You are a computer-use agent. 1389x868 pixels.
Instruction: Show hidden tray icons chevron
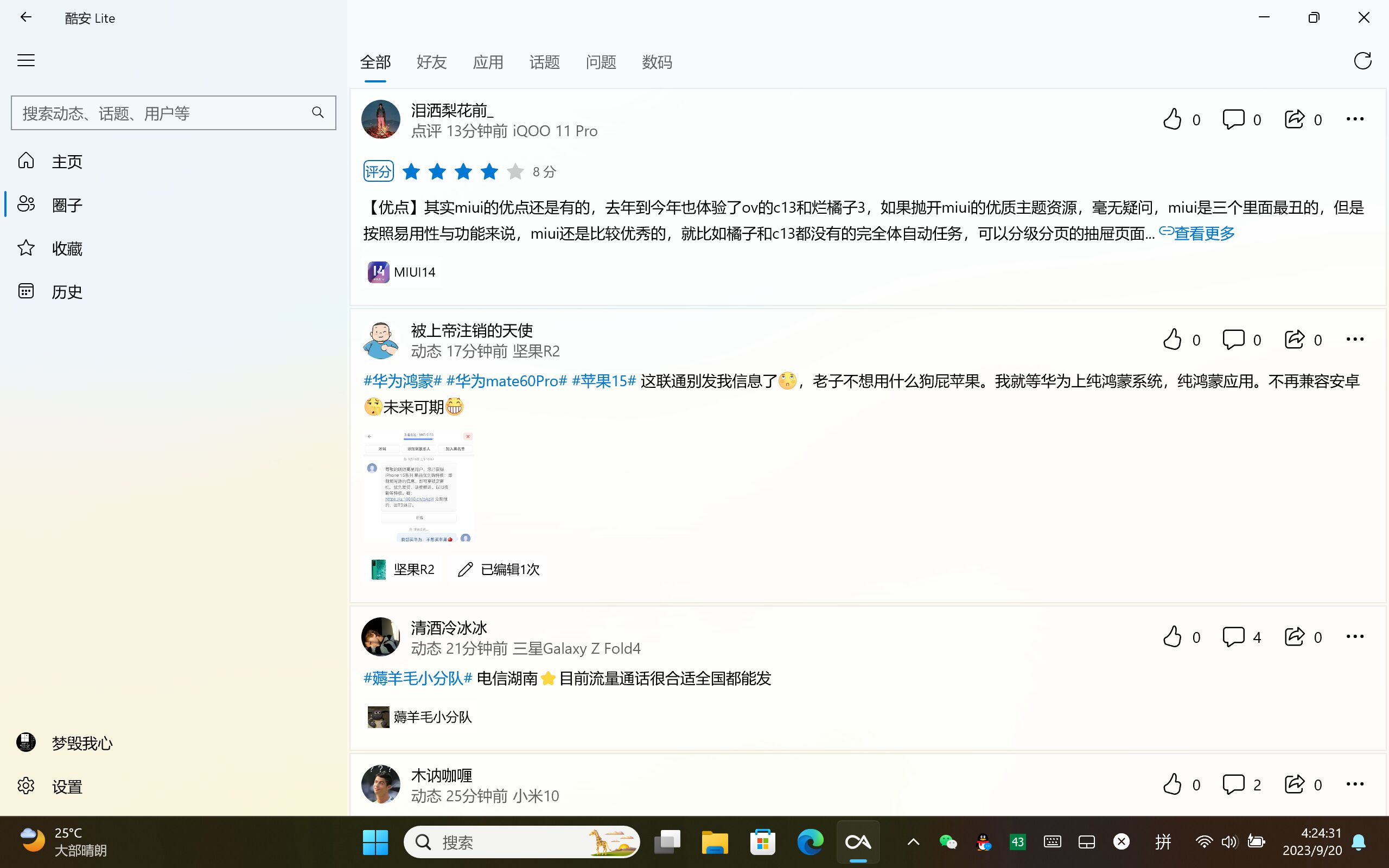(x=913, y=842)
